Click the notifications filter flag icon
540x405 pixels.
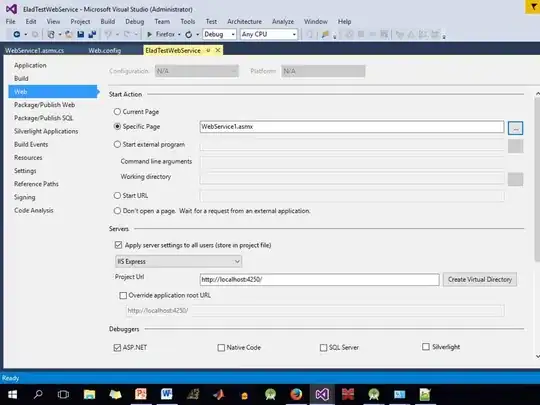tap(533, 7)
